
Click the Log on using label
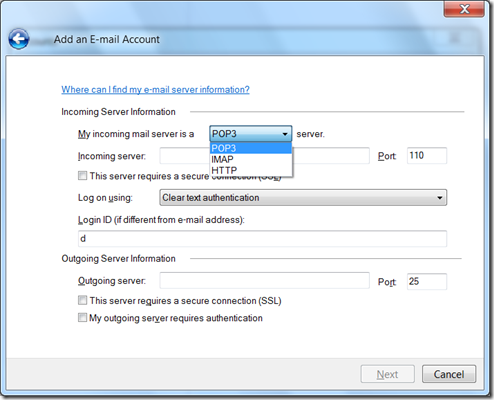coord(105,198)
